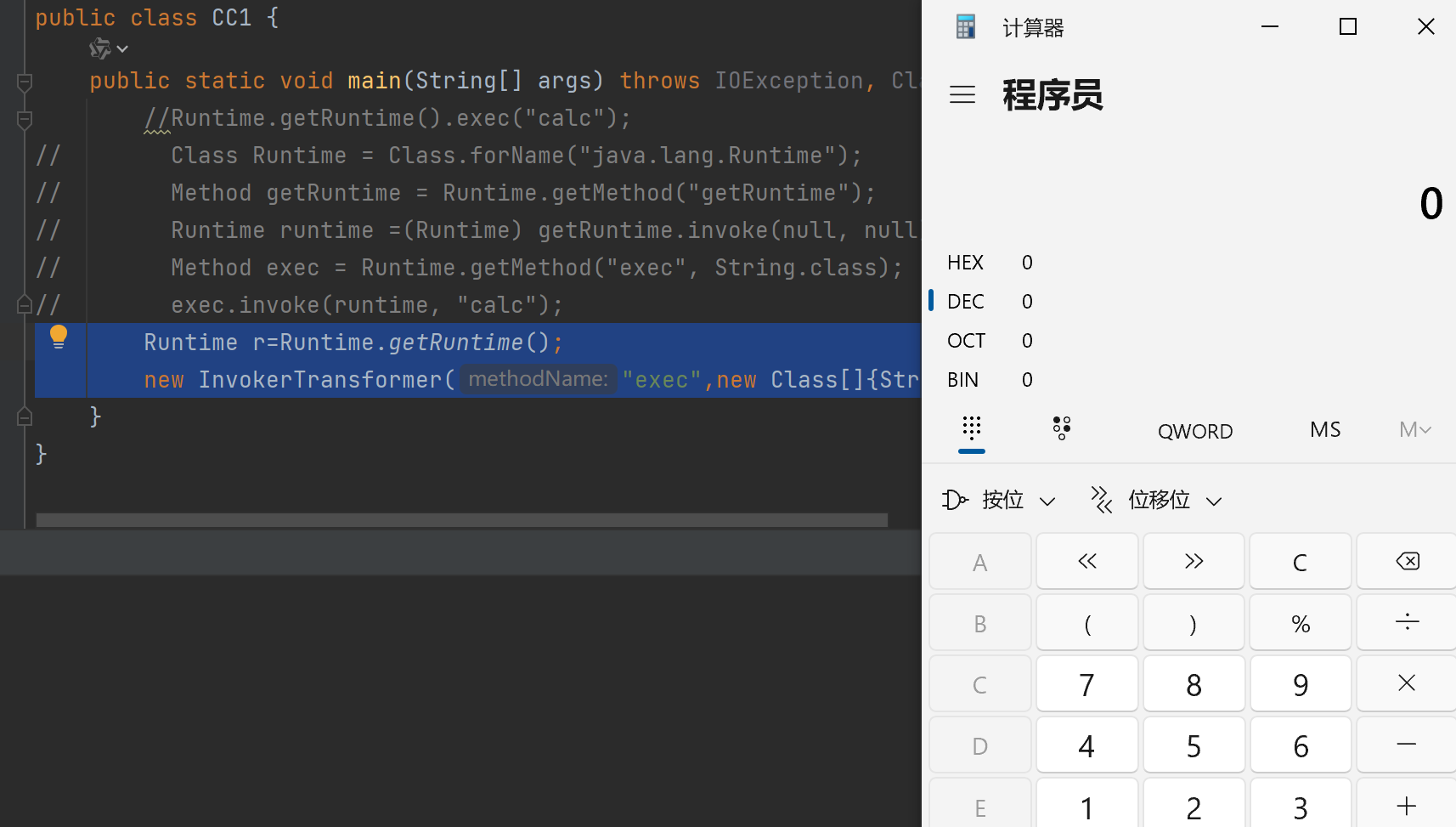The height and width of the screenshot is (827, 1456).
Task: Cycle word size via QWORD button
Action: (x=1195, y=431)
